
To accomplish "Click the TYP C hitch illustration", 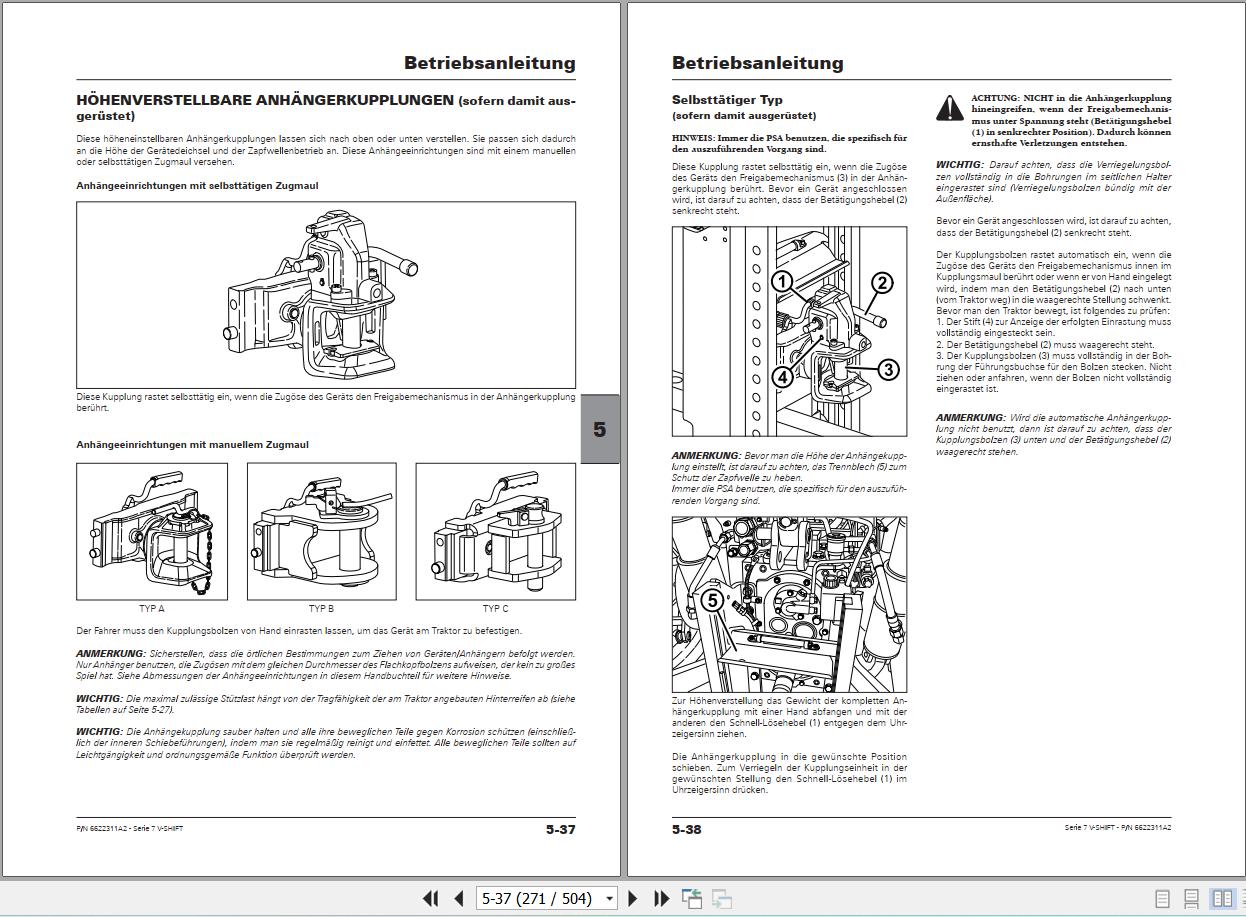I will (x=496, y=531).
